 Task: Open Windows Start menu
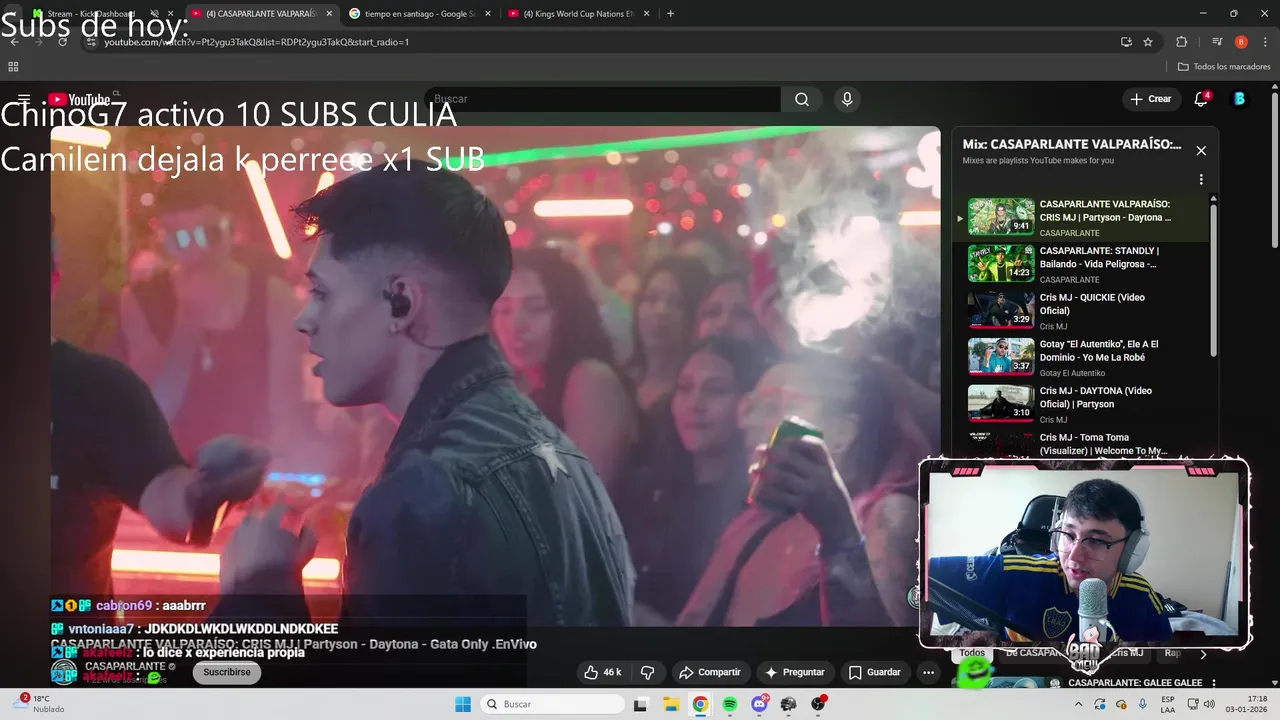coord(463,704)
